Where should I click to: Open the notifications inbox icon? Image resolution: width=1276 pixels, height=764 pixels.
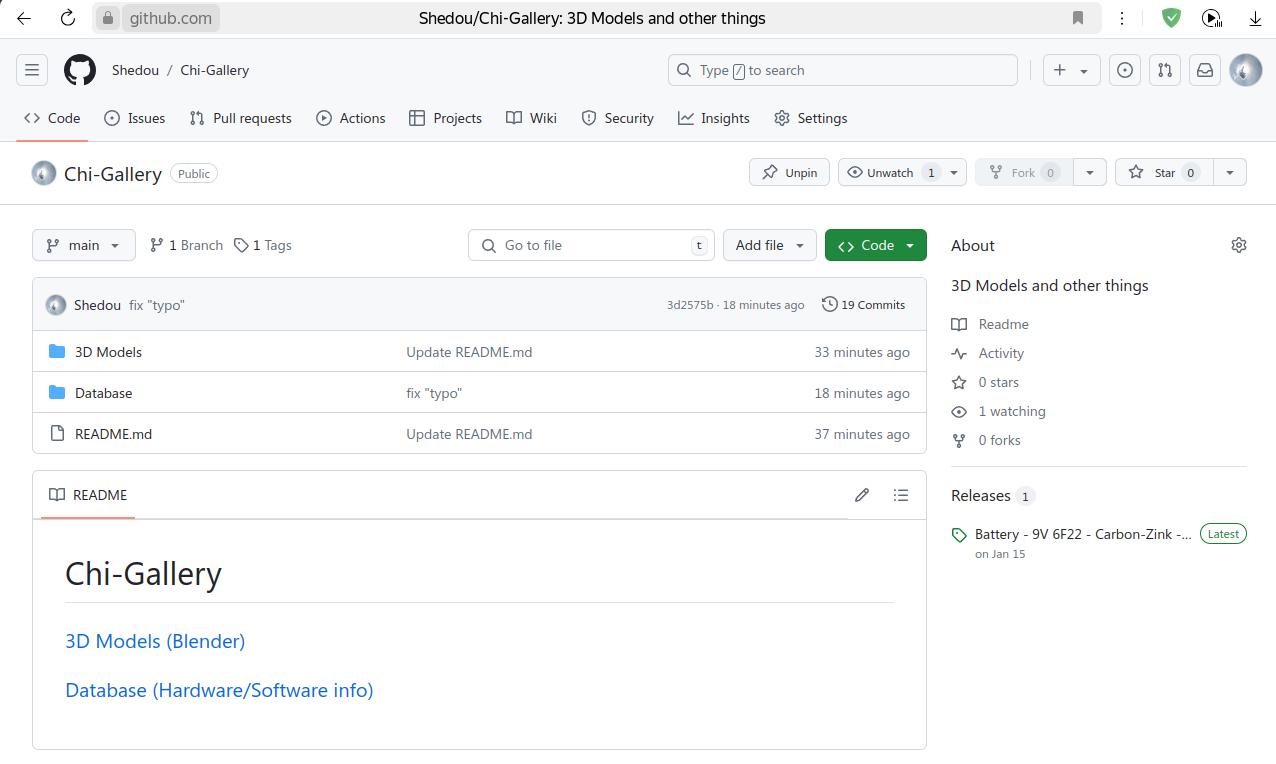[1205, 70]
